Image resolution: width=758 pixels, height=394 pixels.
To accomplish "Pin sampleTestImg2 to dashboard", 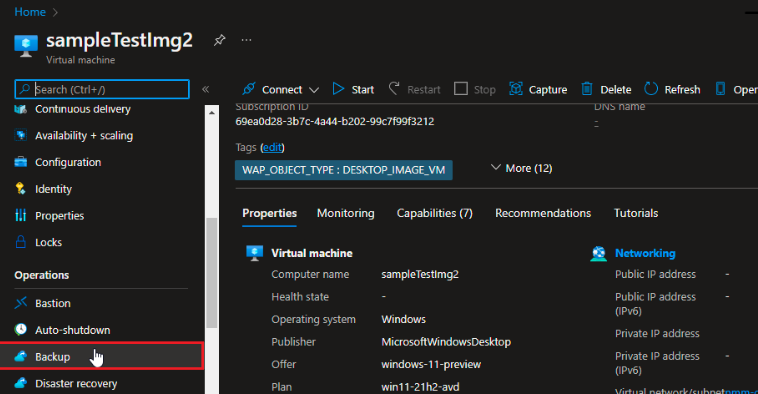I will [219, 40].
